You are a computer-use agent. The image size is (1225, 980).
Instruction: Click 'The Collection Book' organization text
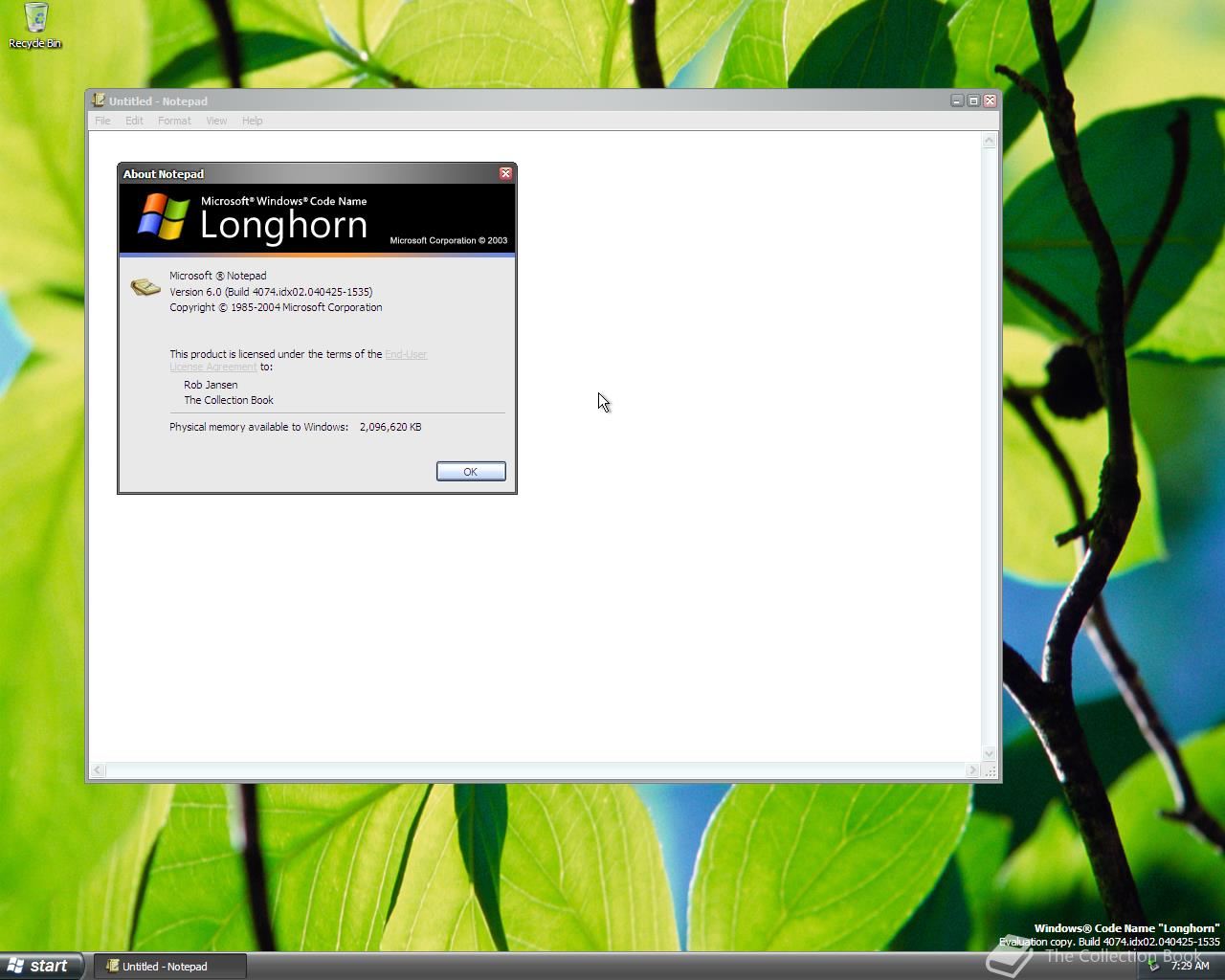pos(229,400)
